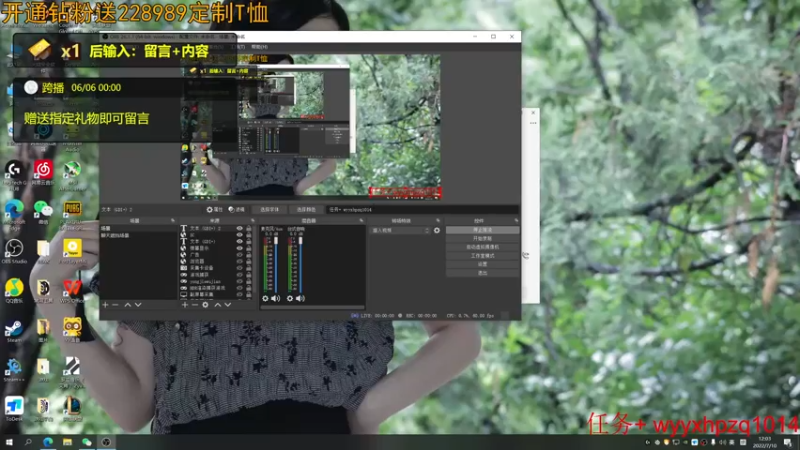
Task: Click the 开始录制 start recording button
Action: [483, 239]
